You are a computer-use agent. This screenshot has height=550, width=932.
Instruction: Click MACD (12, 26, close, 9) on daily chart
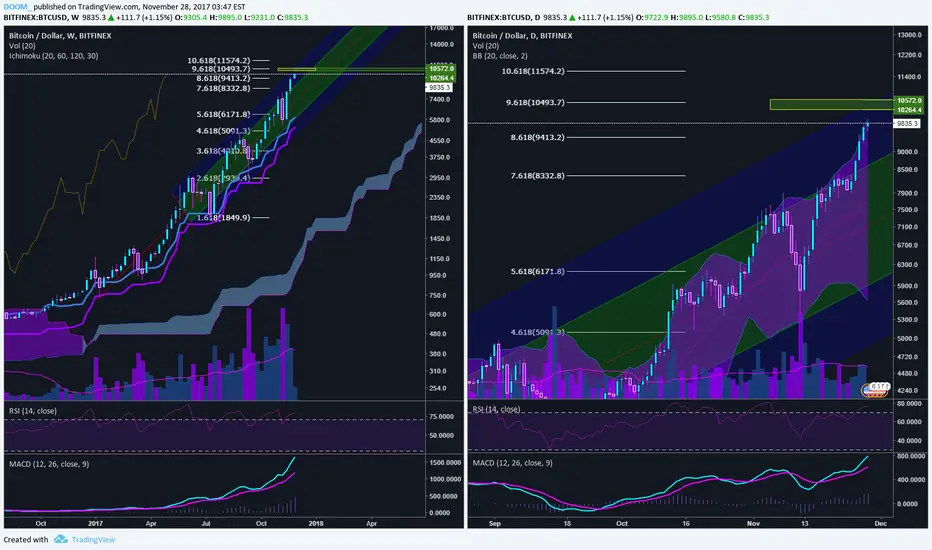click(x=512, y=463)
